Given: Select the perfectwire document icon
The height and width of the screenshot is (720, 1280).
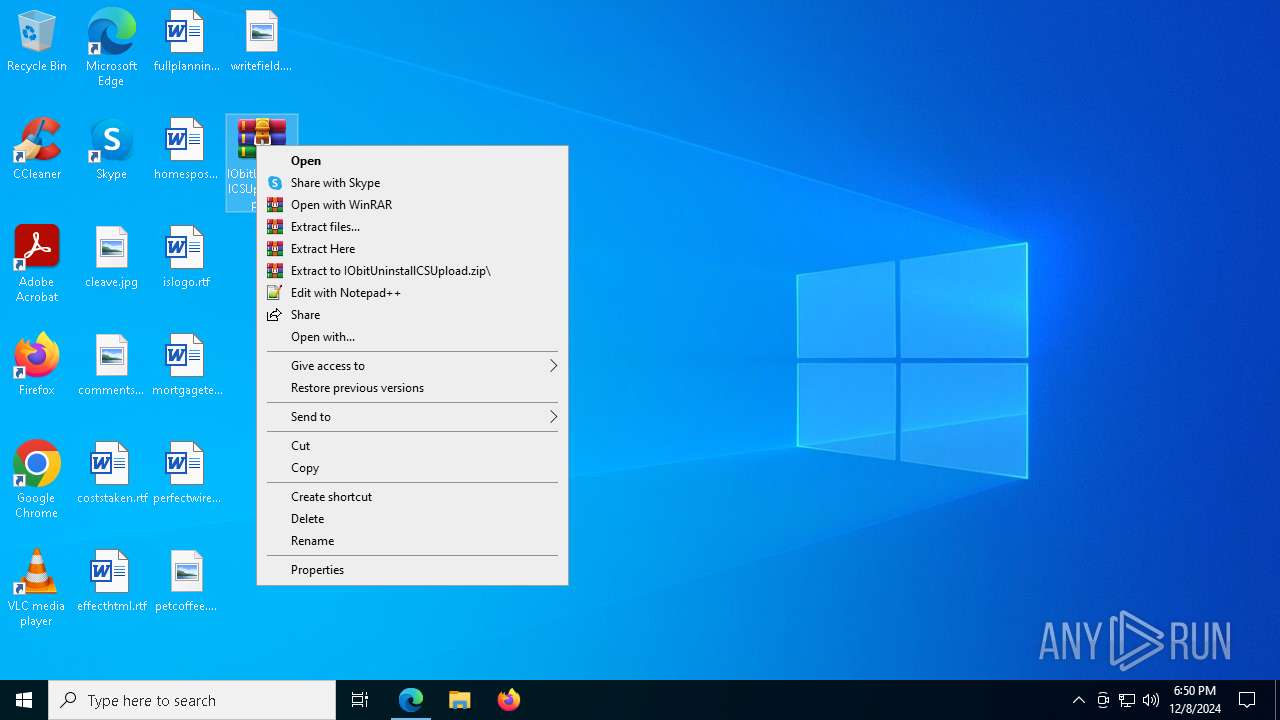Looking at the screenshot, I should click(186, 474).
